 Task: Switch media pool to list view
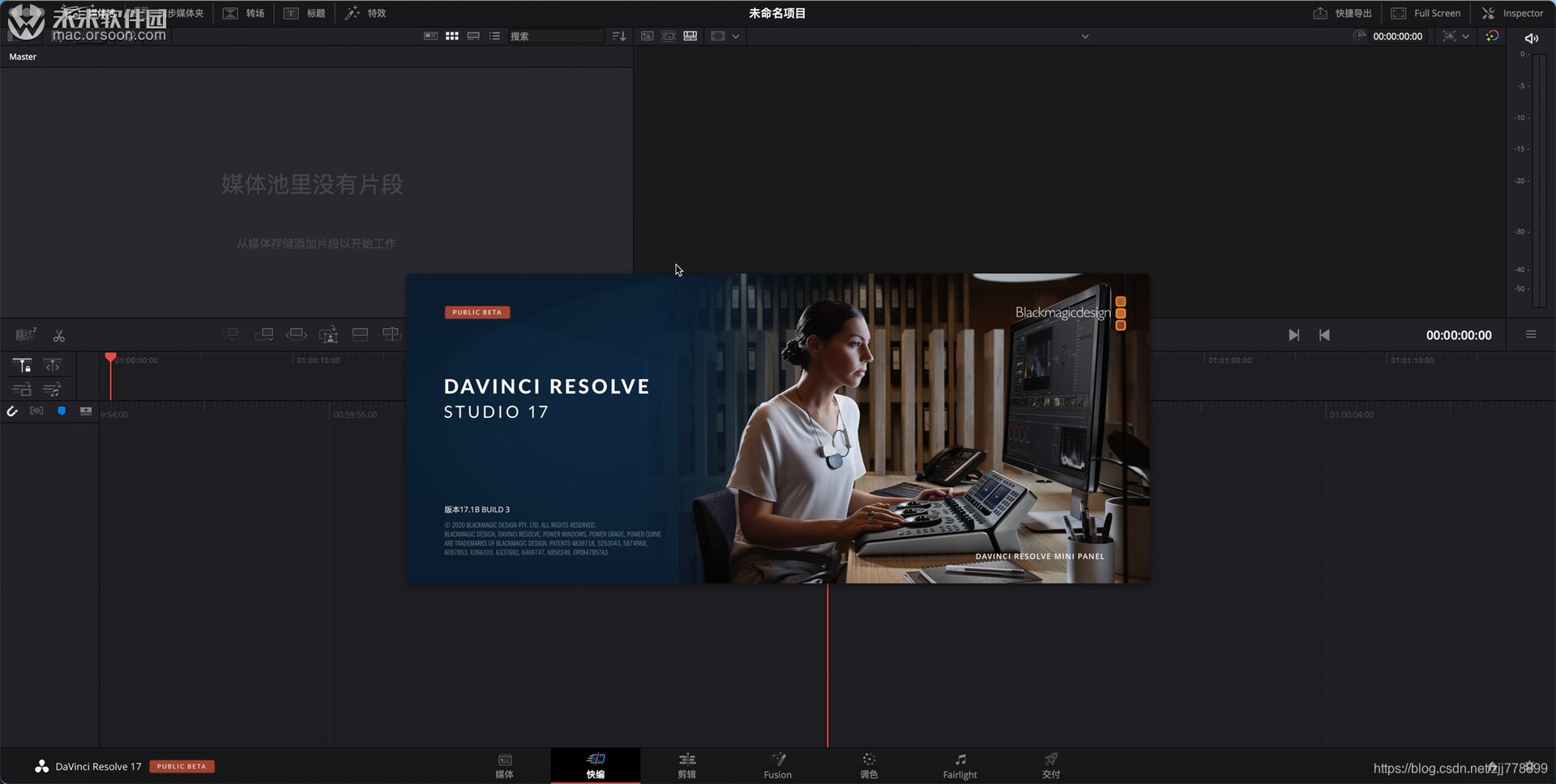pyautogui.click(x=494, y=36)
